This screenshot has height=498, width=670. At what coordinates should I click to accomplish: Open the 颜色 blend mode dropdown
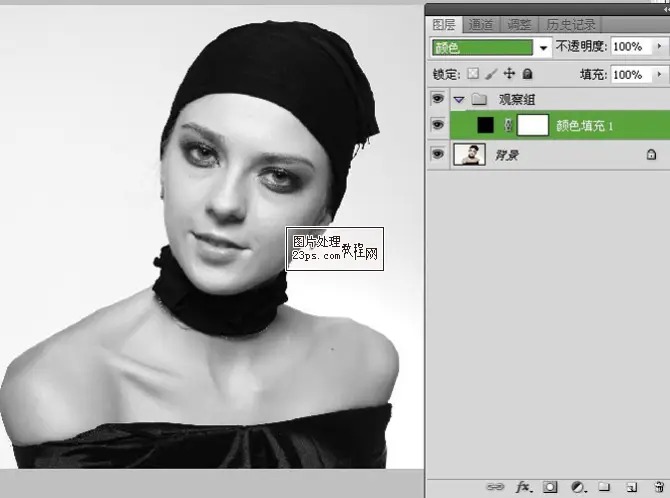[544, 47]
